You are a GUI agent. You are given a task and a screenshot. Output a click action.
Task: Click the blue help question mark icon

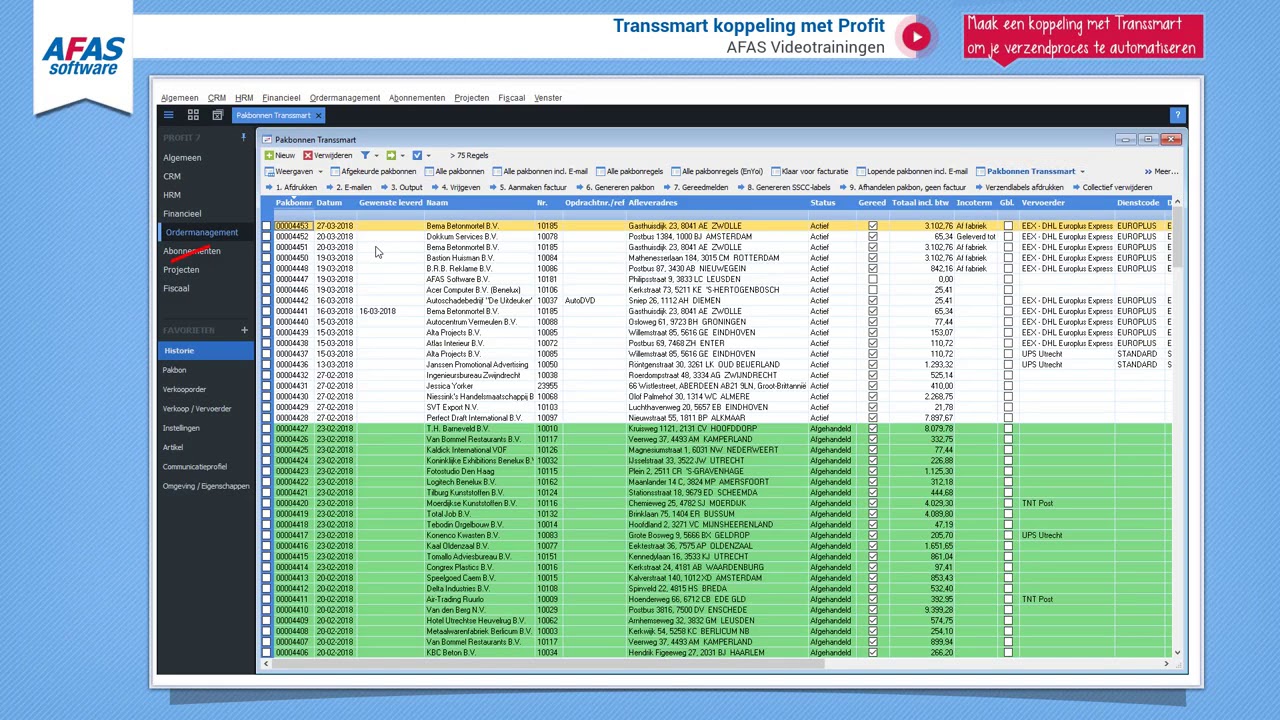tap(1178, 115)
